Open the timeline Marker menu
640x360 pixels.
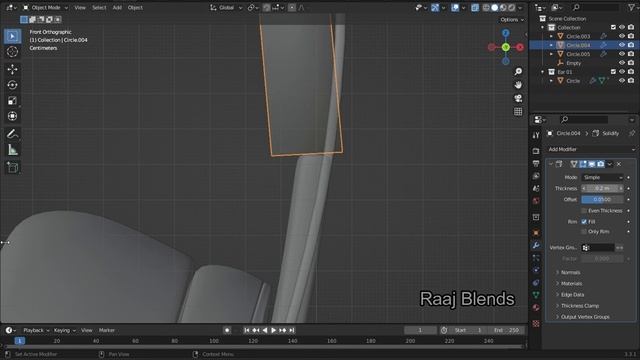click(x=107, y=330)
